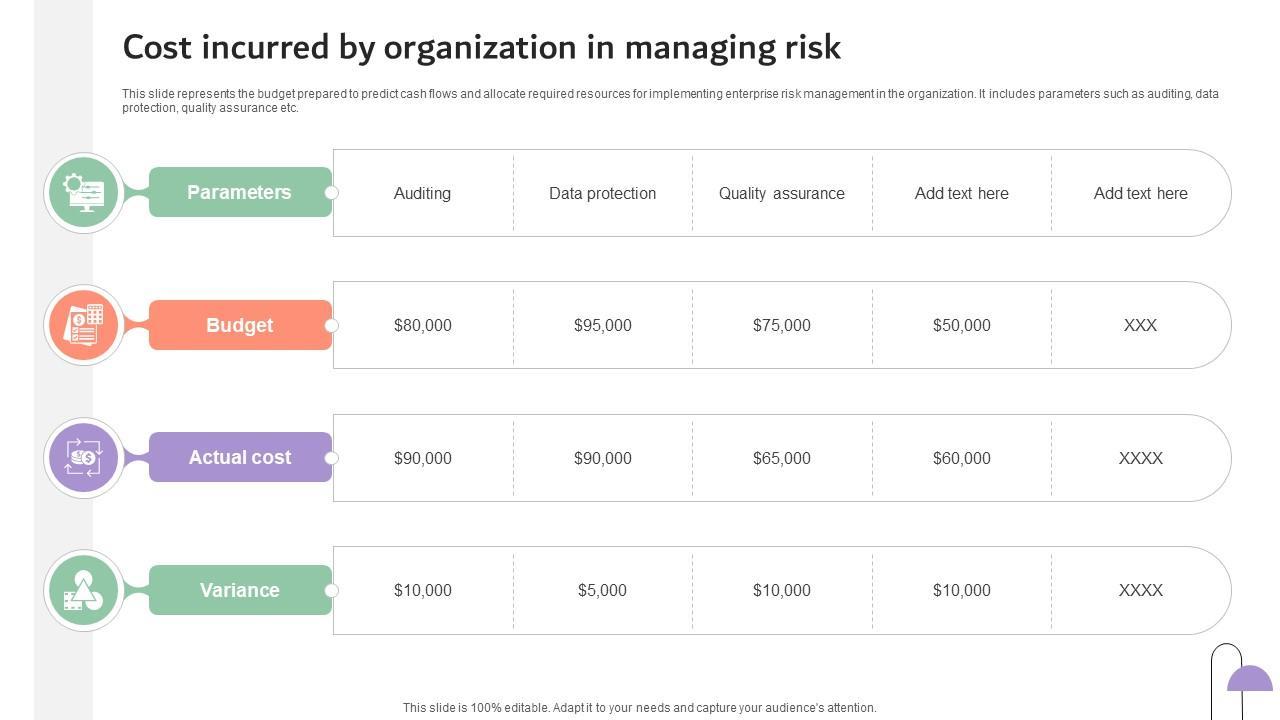Select the purple Actual cost label

coord(240,457)
